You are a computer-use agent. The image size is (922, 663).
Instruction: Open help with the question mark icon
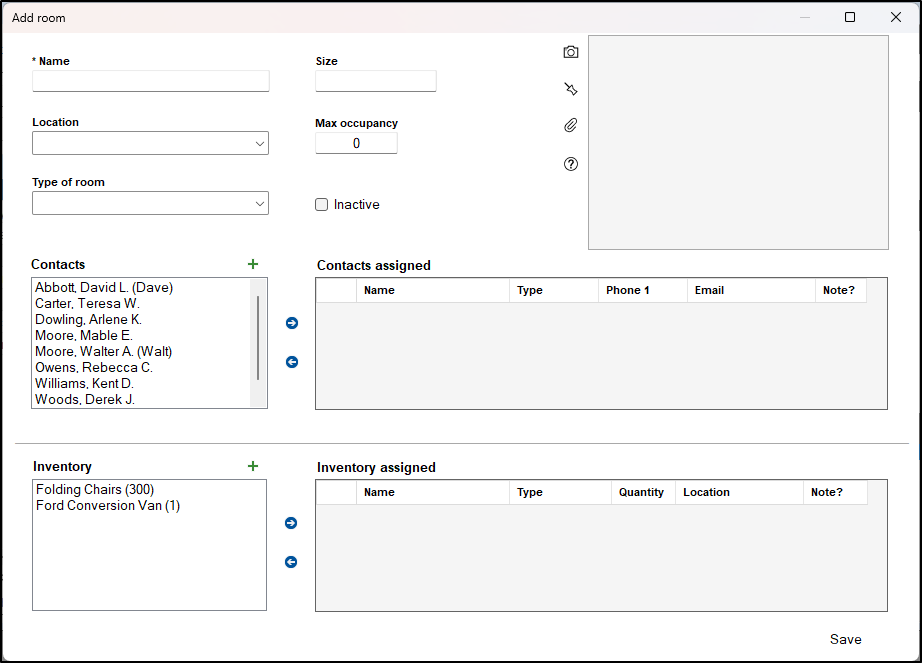tap(571, 164)
